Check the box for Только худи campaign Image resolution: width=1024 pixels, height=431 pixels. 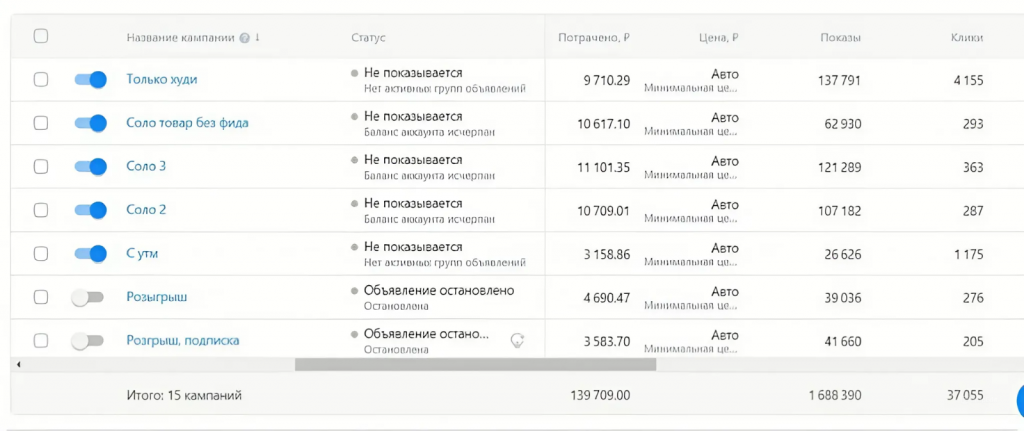40,80
